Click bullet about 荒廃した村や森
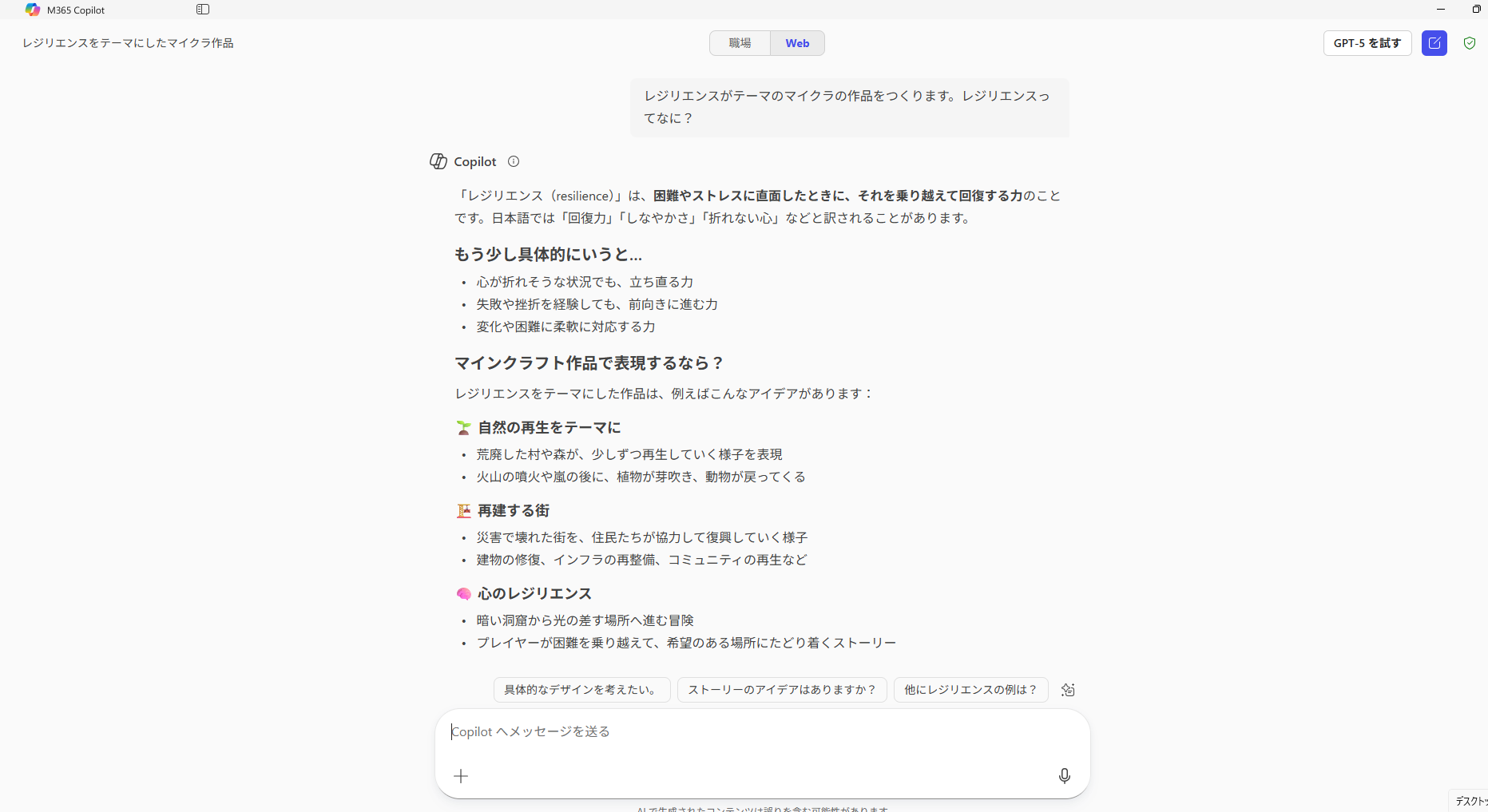 coord(629,454)
